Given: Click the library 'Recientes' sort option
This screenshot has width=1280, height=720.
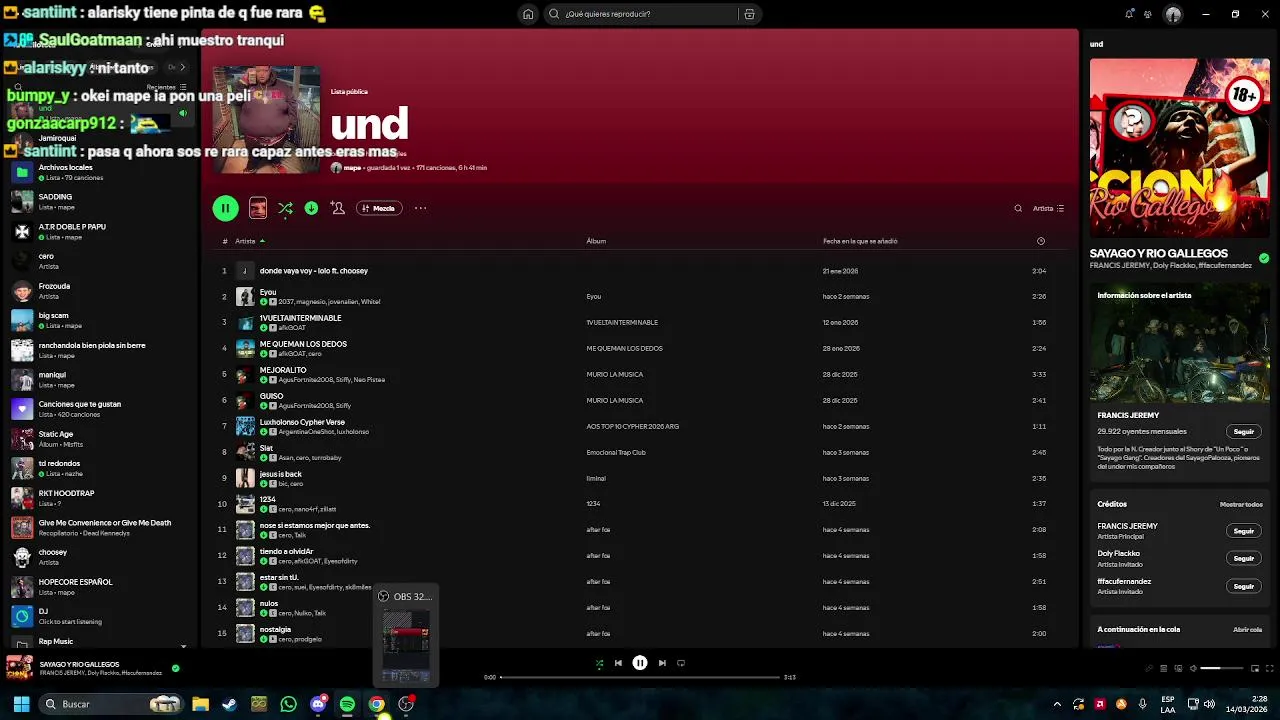Looking at the screenshot, I should [x=166, y=87].
